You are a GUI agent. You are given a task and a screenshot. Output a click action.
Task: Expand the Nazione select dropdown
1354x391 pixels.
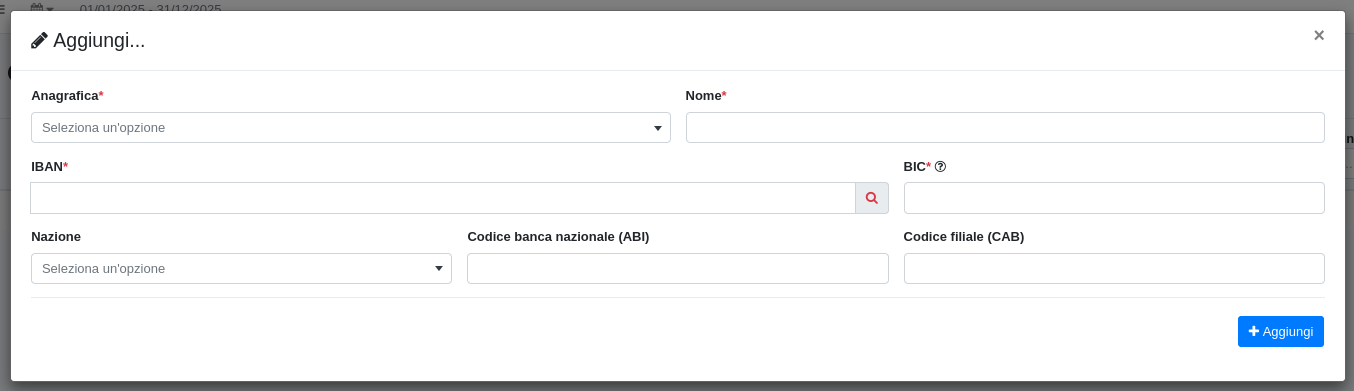[241, 268]
